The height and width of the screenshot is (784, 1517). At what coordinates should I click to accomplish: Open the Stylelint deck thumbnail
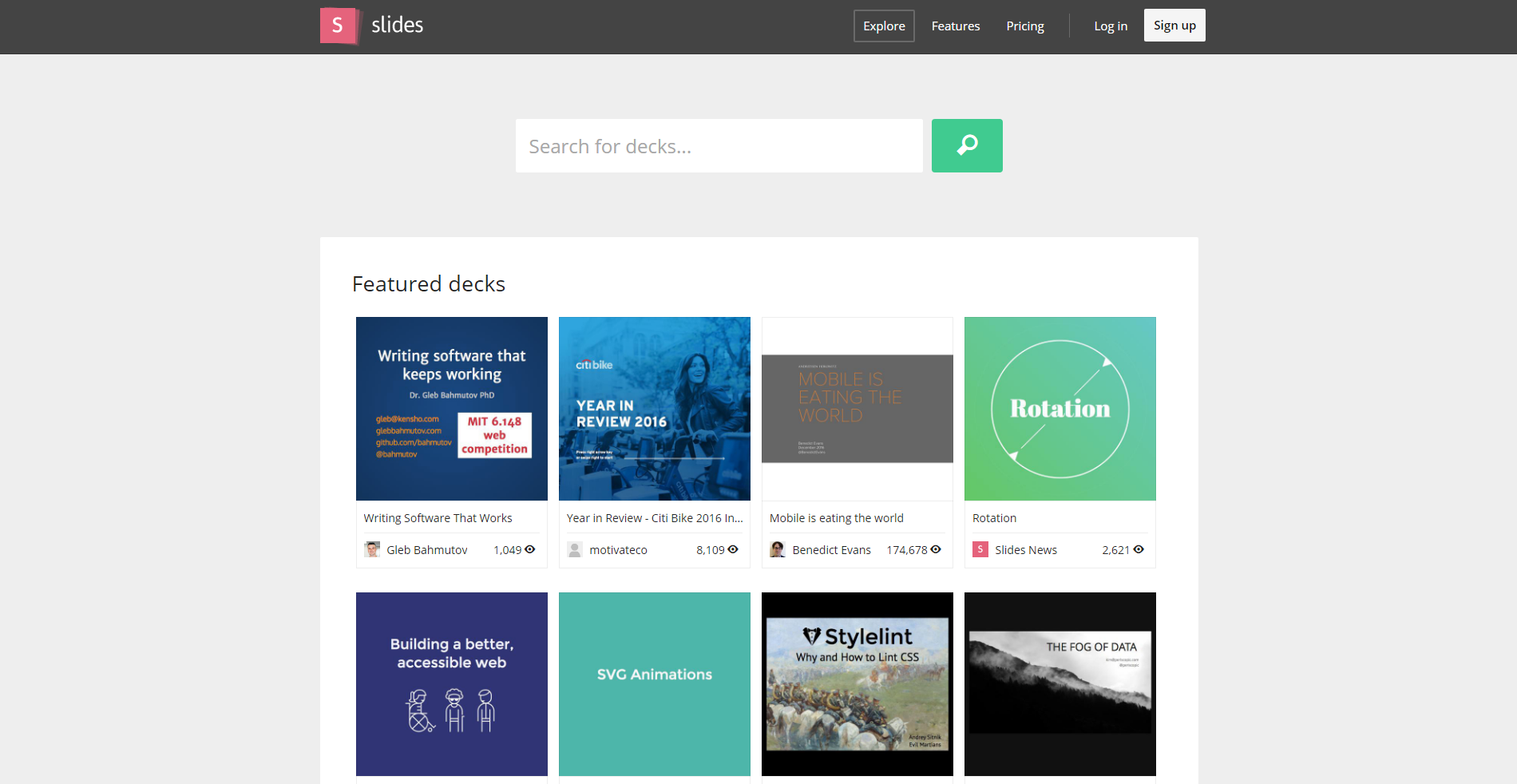(857, 683)
